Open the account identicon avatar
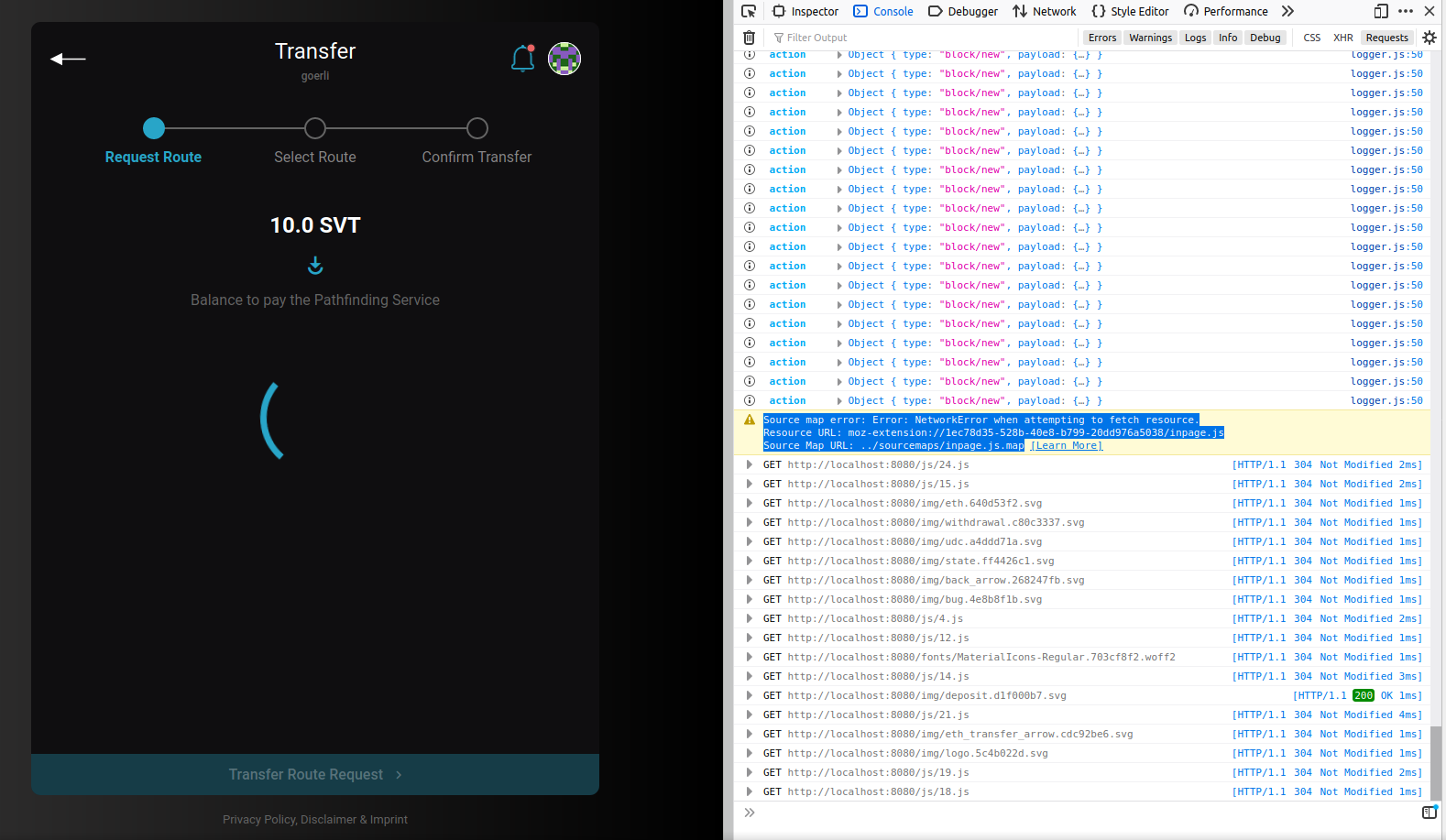The image size is (1446, 840). coord(564,59)
